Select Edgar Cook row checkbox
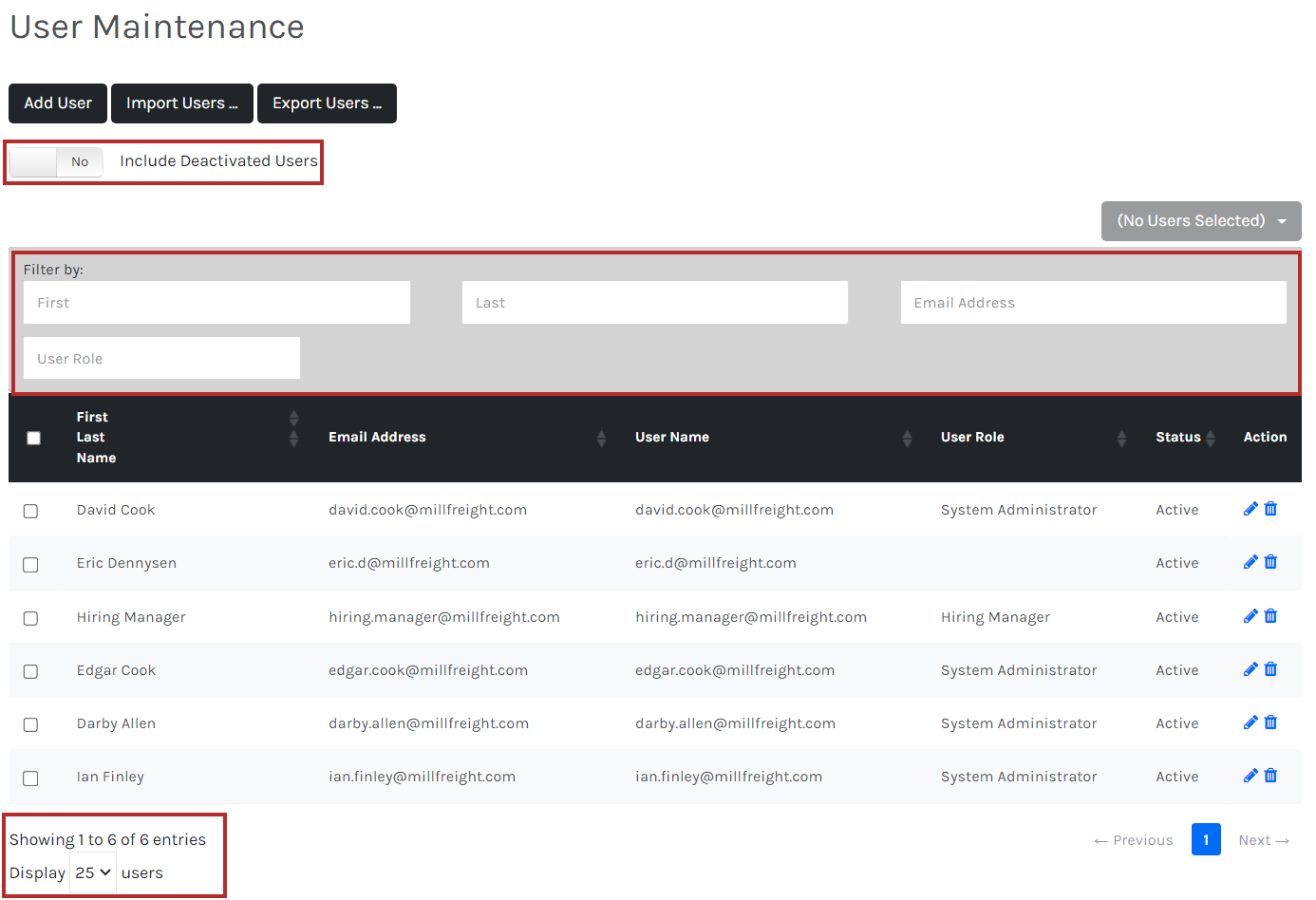 pos(30,671)
